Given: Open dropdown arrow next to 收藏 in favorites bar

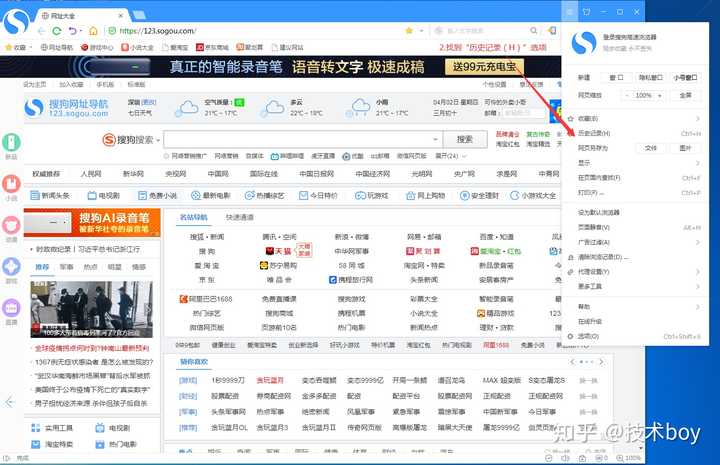Looking at the screenshot, I should (31, 47).
